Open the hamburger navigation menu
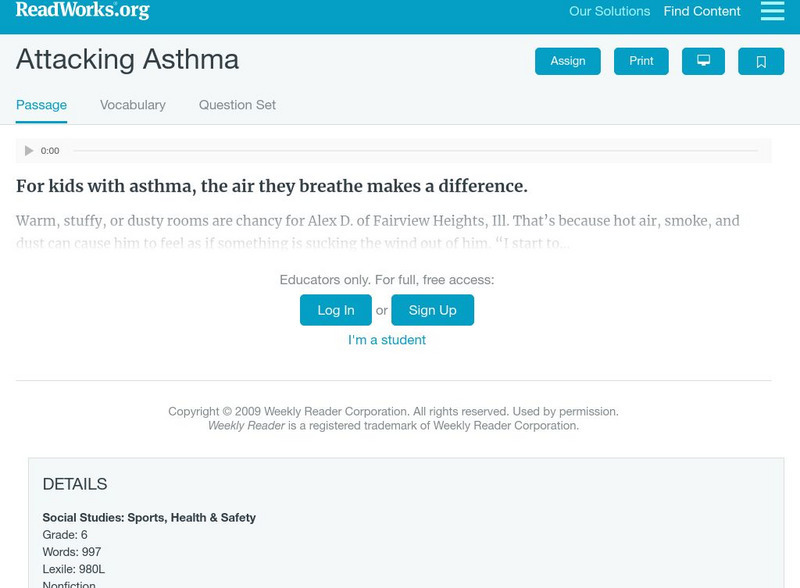The image size is (800, 588). pyautogui.click(x=772, y=12)
